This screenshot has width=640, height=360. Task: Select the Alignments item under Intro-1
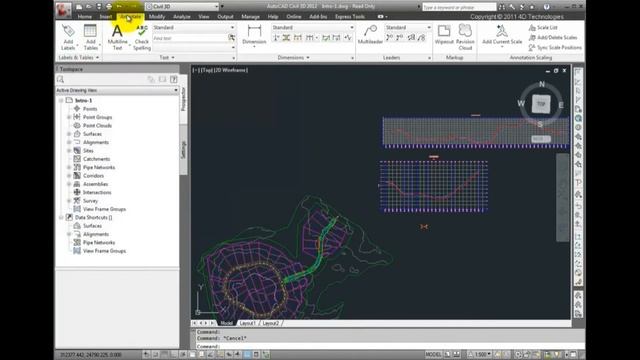[96, 142]
